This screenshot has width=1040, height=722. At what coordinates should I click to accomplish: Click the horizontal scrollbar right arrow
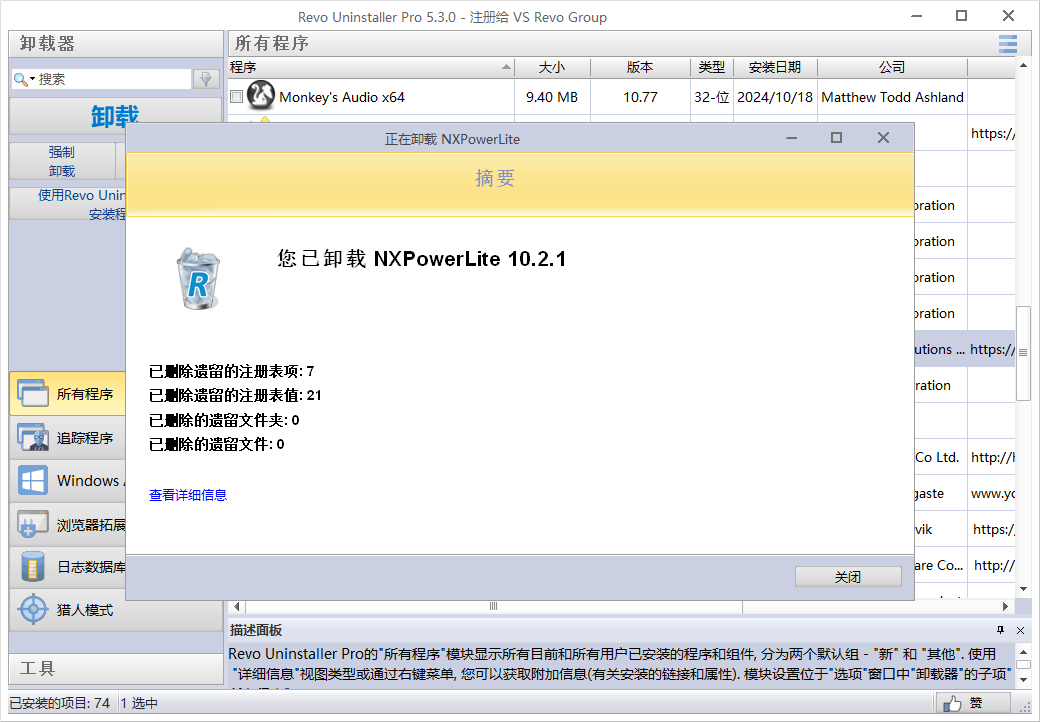1006,606
